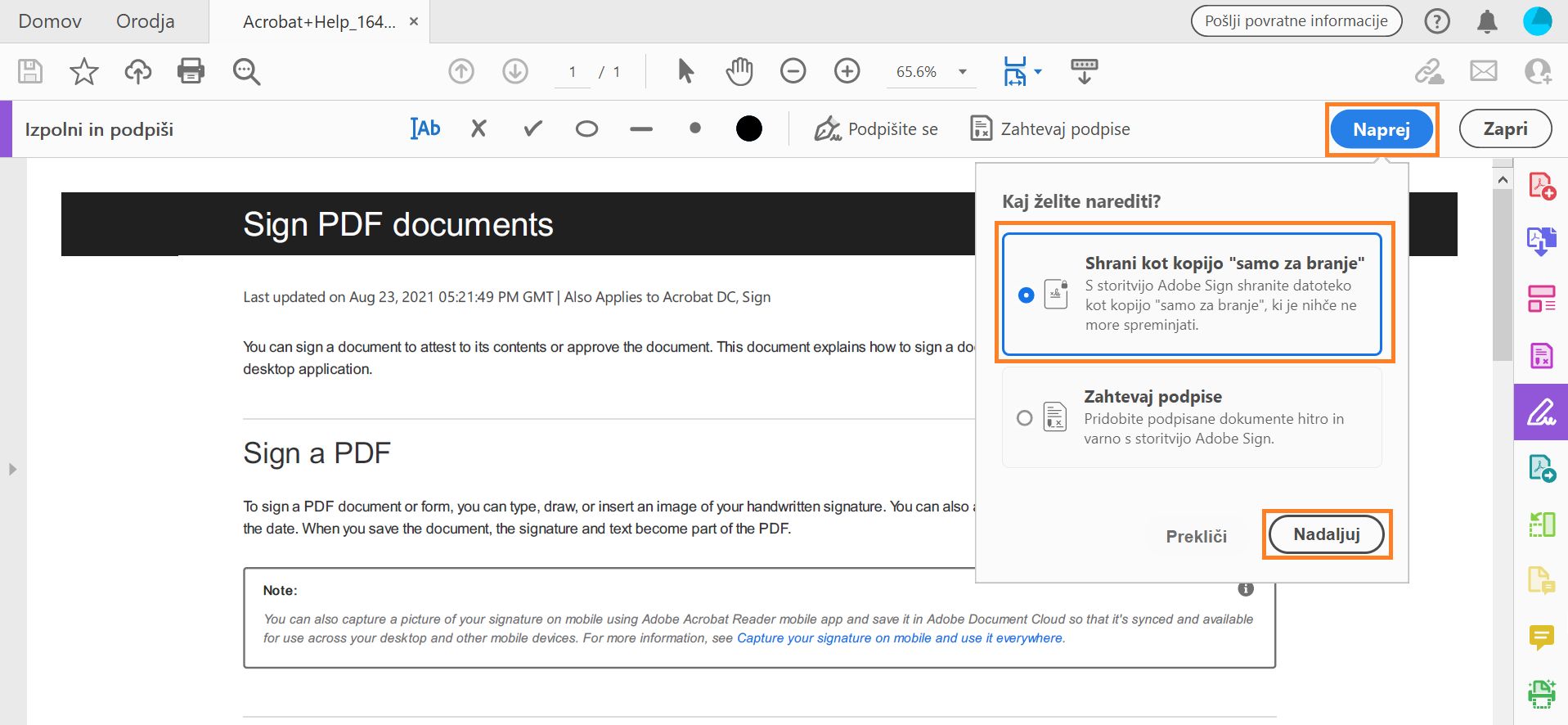Select the add text Ab tool
1568x725 pixels.
425,128
